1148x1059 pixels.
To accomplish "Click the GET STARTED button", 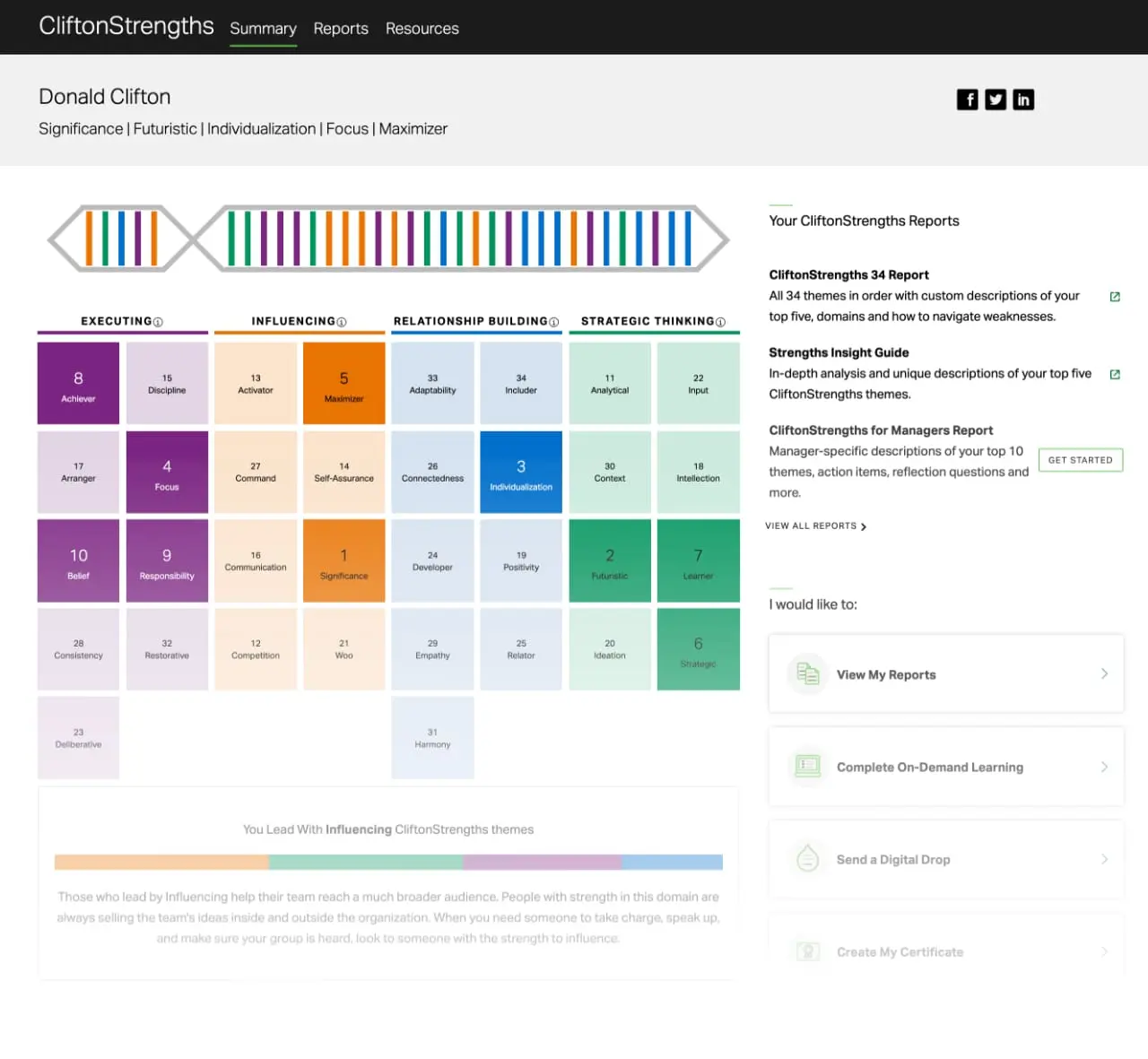I will click(1080, 459).
